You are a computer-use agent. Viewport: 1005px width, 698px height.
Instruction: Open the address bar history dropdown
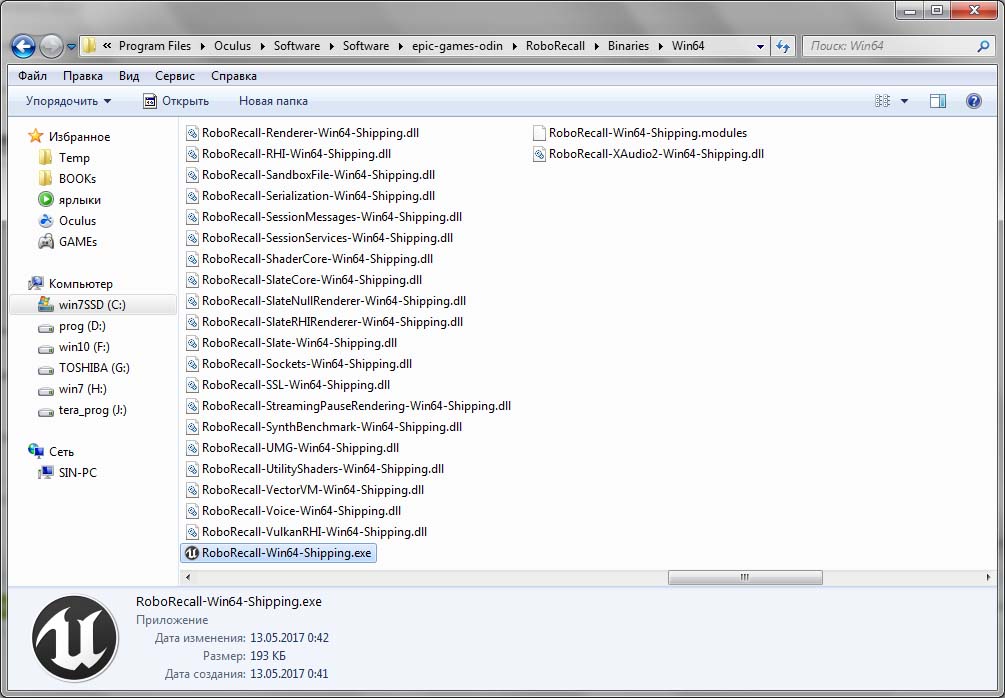point(760,46)
